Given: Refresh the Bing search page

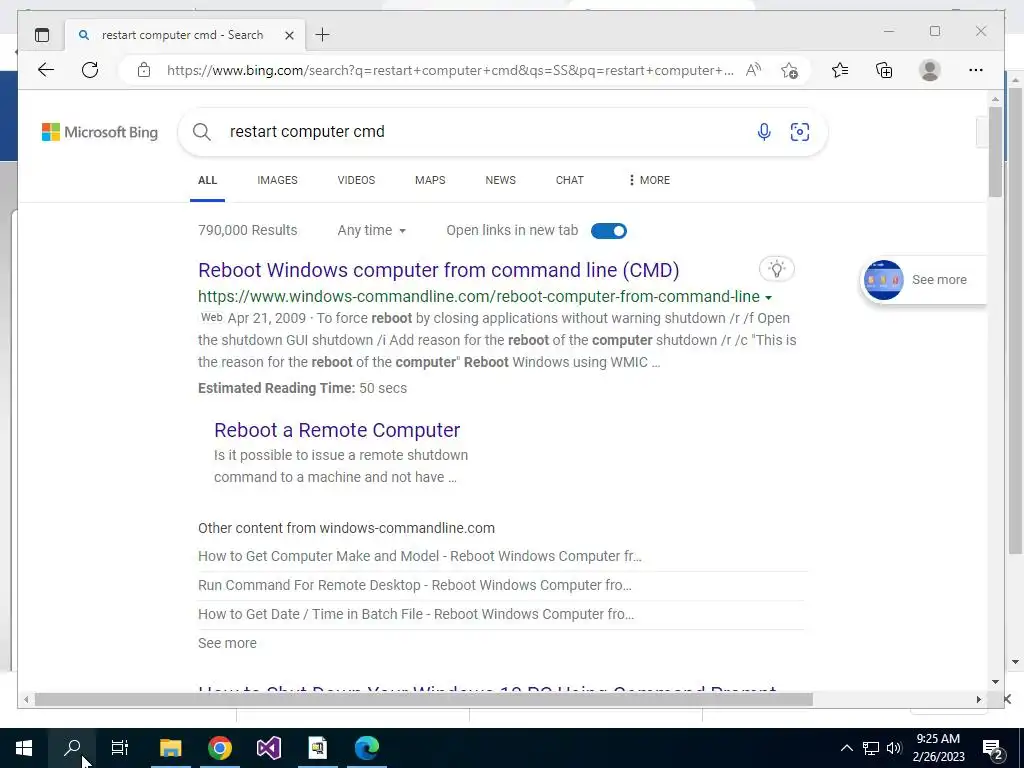Looking at the screenshot, I should [90, 70].
